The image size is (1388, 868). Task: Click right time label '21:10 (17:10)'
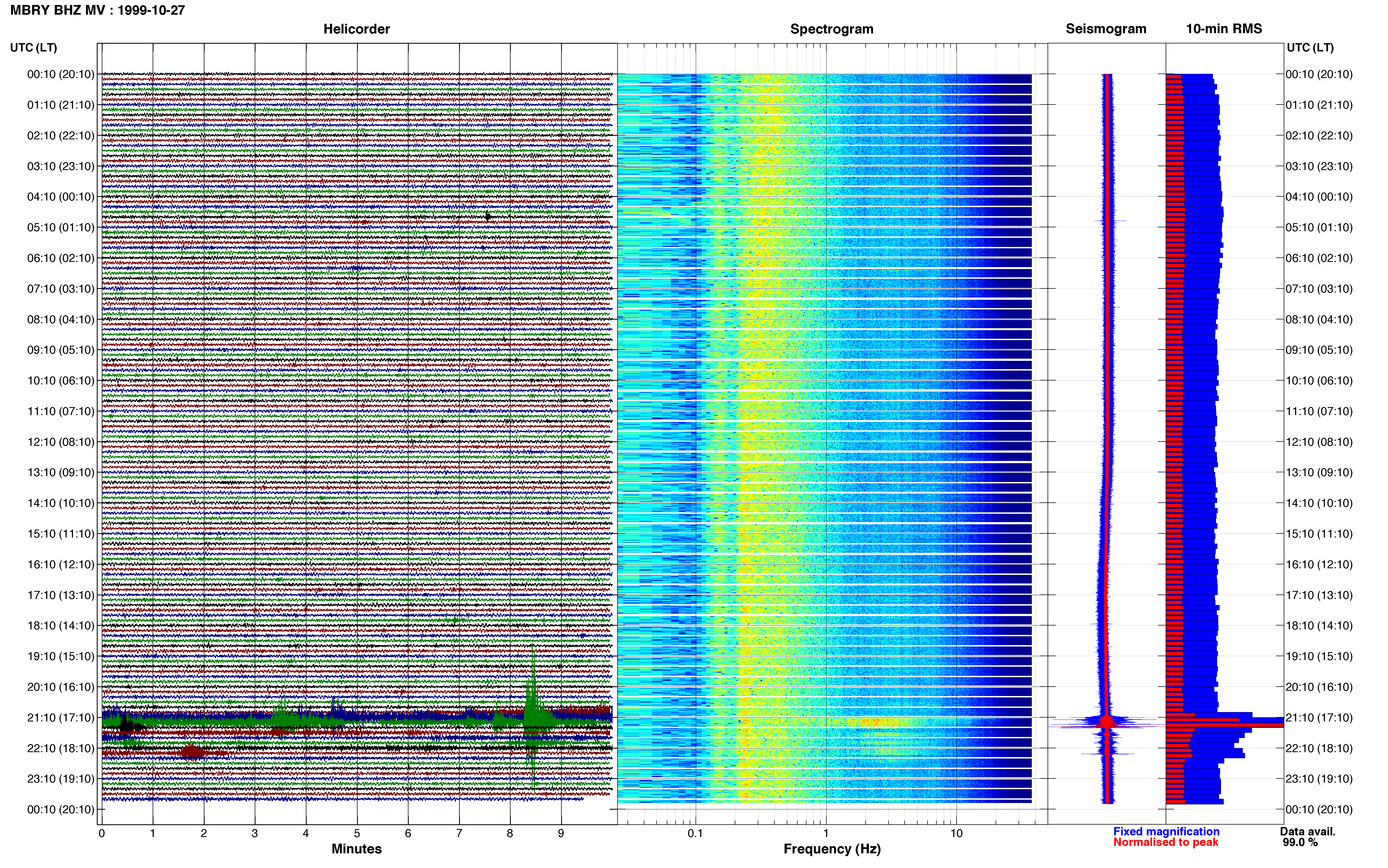pyautogui.click(x=1319, y=718)
